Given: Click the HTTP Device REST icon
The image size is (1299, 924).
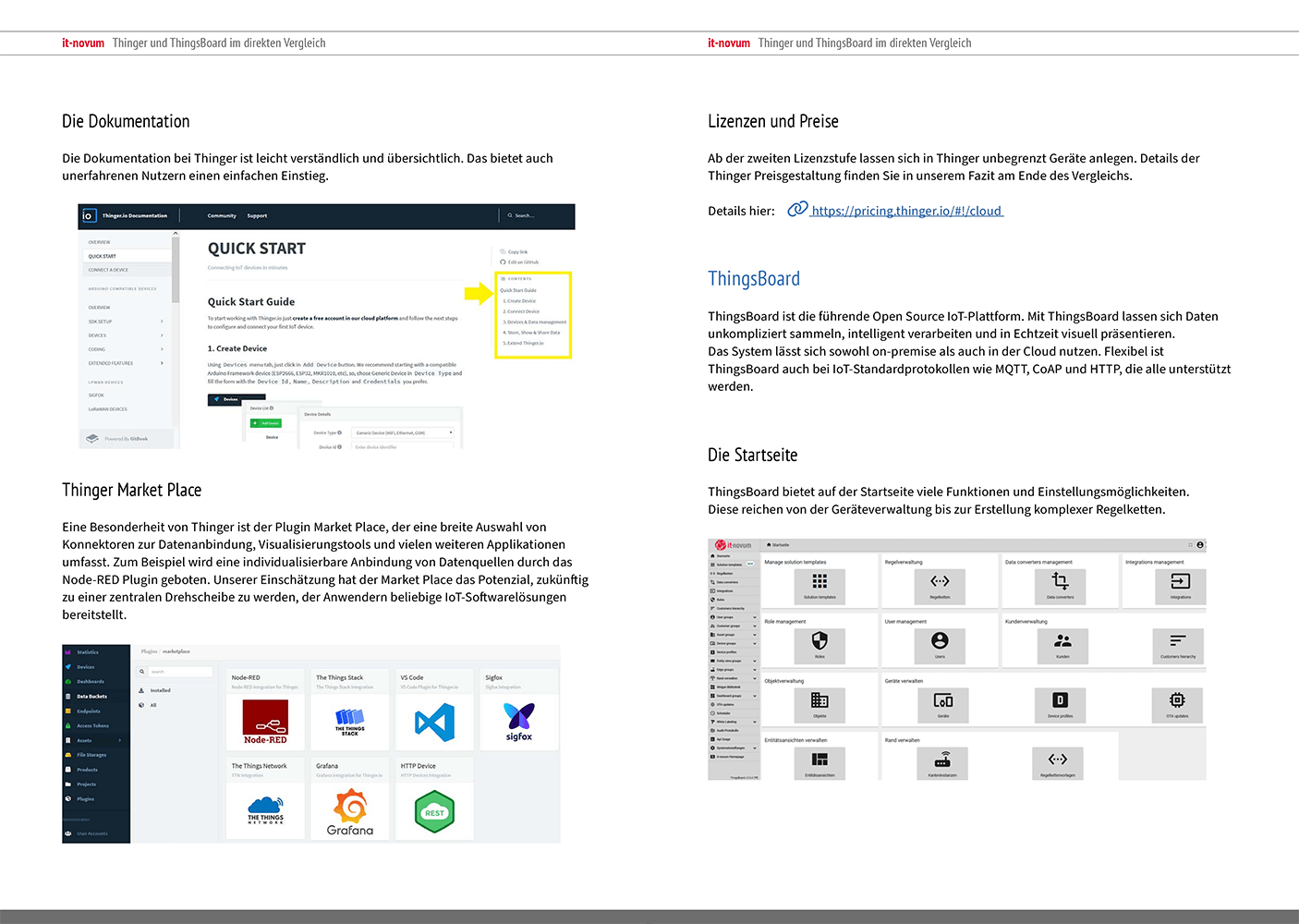Looking at the screenshot, I should [x=434, y=812].
